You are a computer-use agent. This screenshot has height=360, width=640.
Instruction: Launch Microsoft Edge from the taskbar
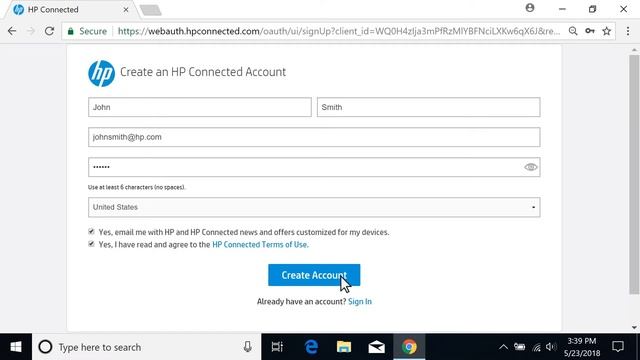pyautogui.click(x=311, y=347)
